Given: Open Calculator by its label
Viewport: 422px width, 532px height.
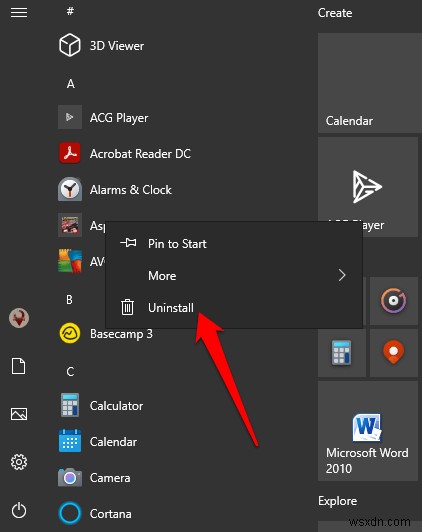Looking at the screenshot, I should pos(116,406).
